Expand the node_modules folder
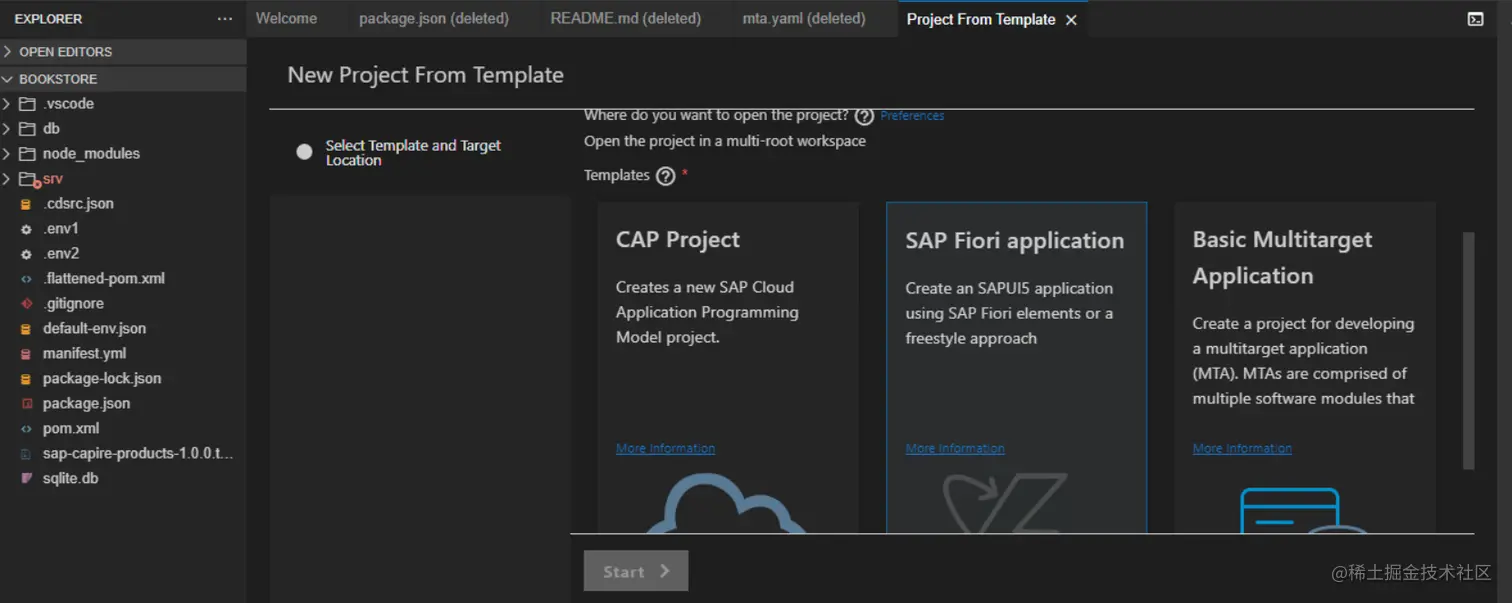This screenshot has height=603, width=1512. coord(7,153)
